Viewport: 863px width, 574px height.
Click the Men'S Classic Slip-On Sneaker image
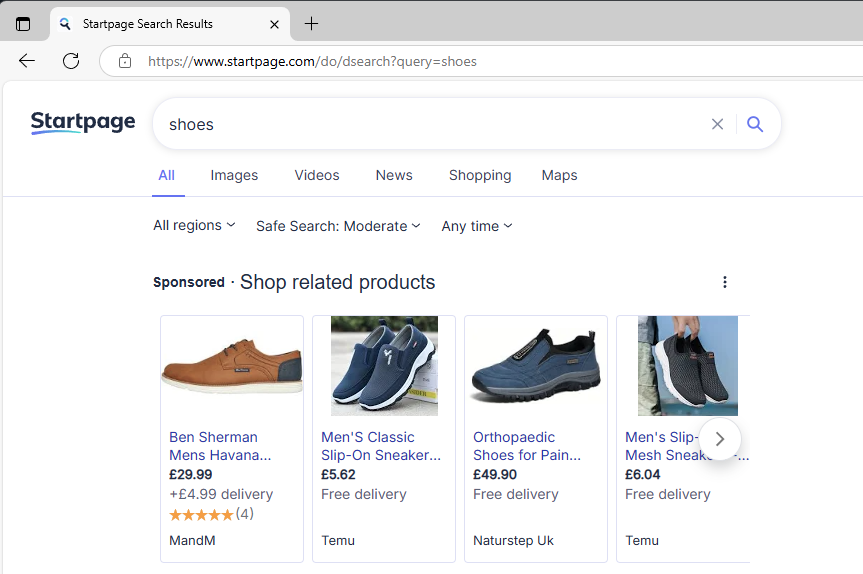click(x=384, y=366)
